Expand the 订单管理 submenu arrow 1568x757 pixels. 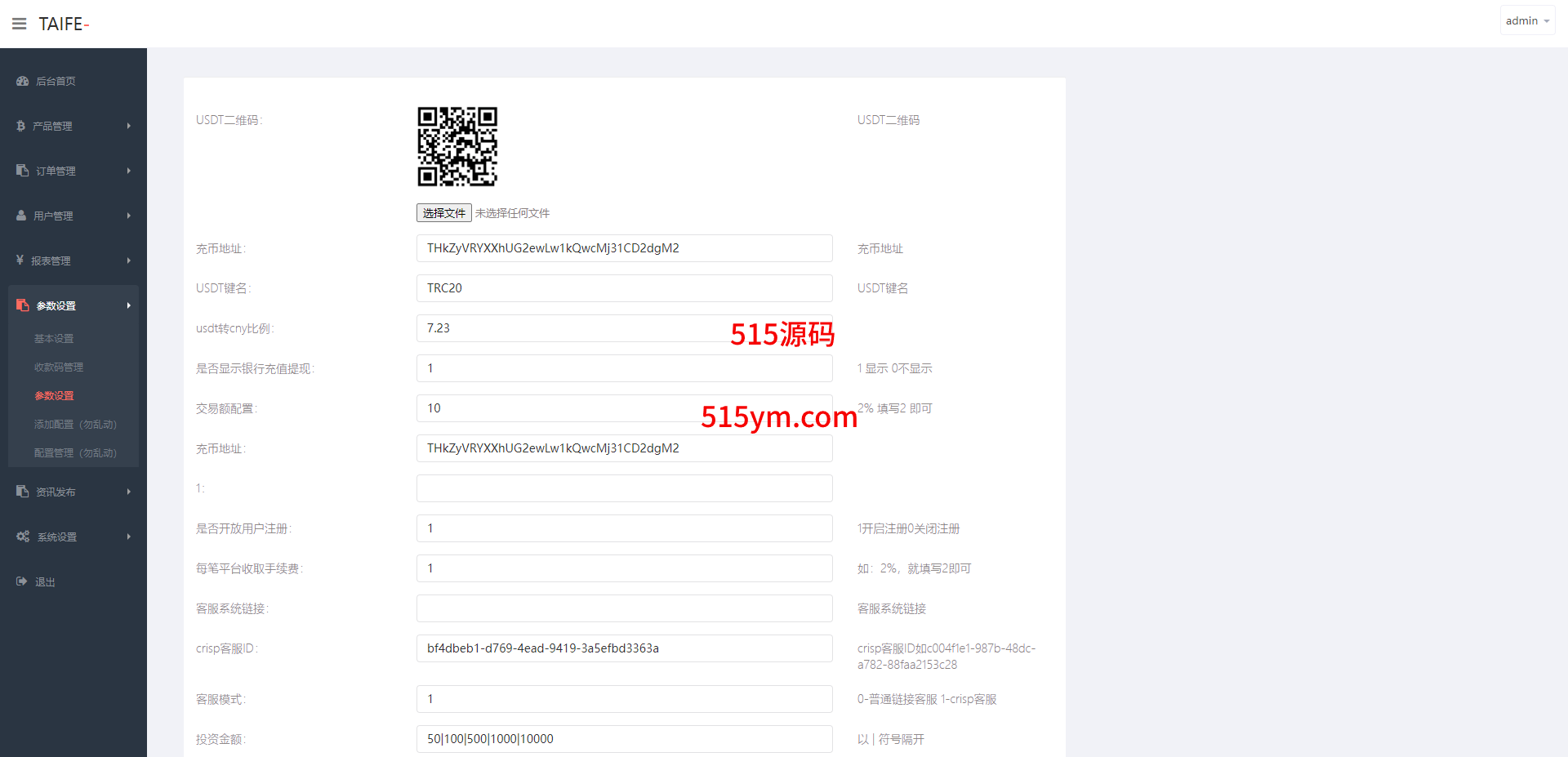click(x=129, y=171)
